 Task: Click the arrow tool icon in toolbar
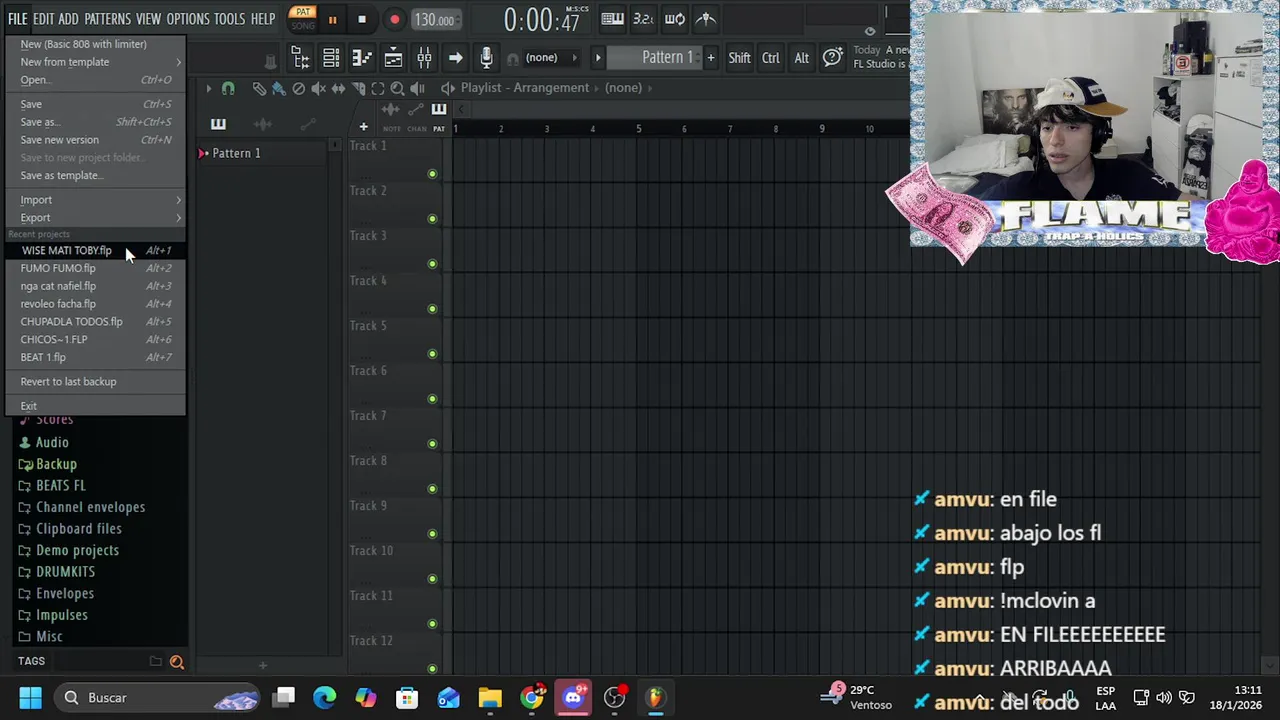[455, 58]
